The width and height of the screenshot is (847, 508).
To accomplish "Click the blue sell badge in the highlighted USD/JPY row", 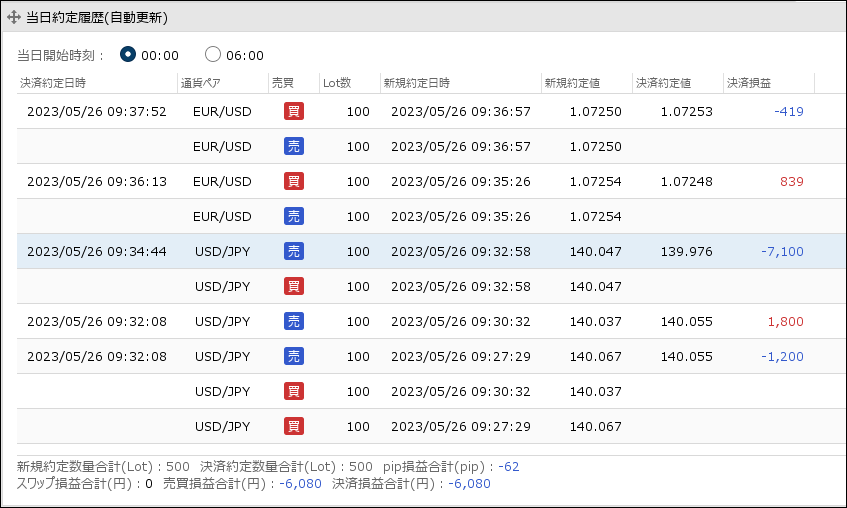I will tap(294, 251).
